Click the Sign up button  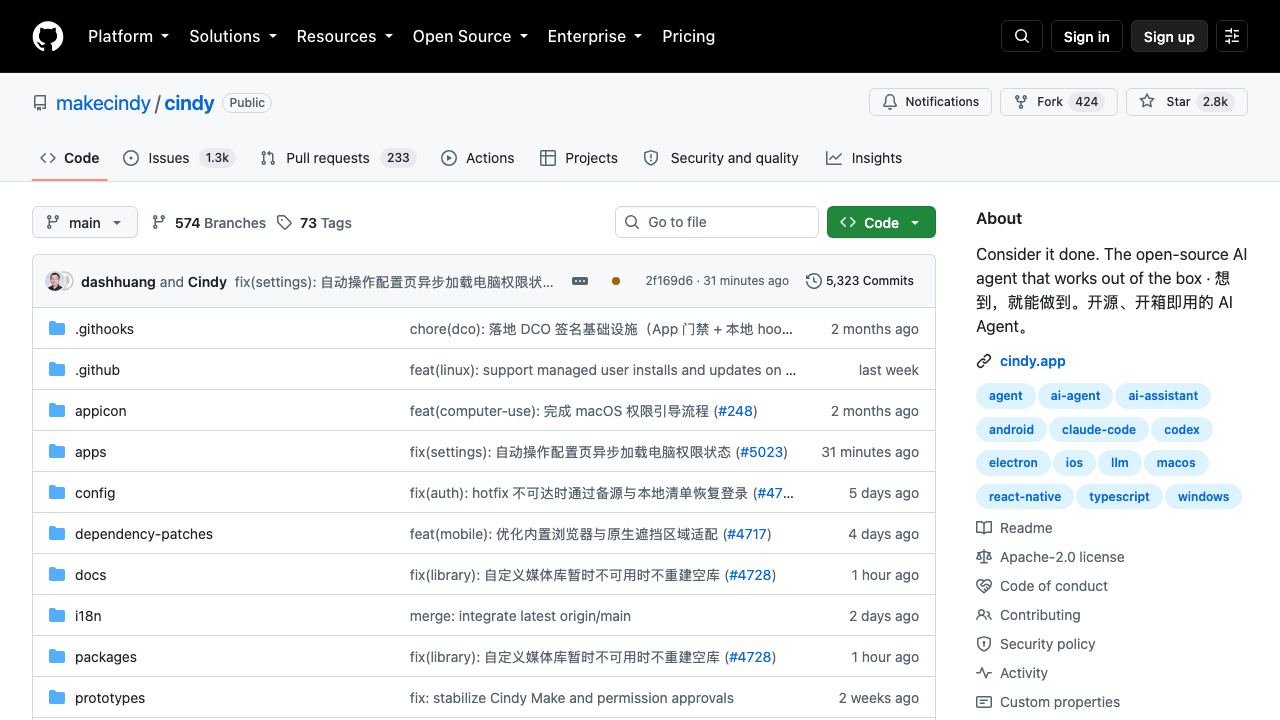pyautogui.click(x=1169, y=36)
